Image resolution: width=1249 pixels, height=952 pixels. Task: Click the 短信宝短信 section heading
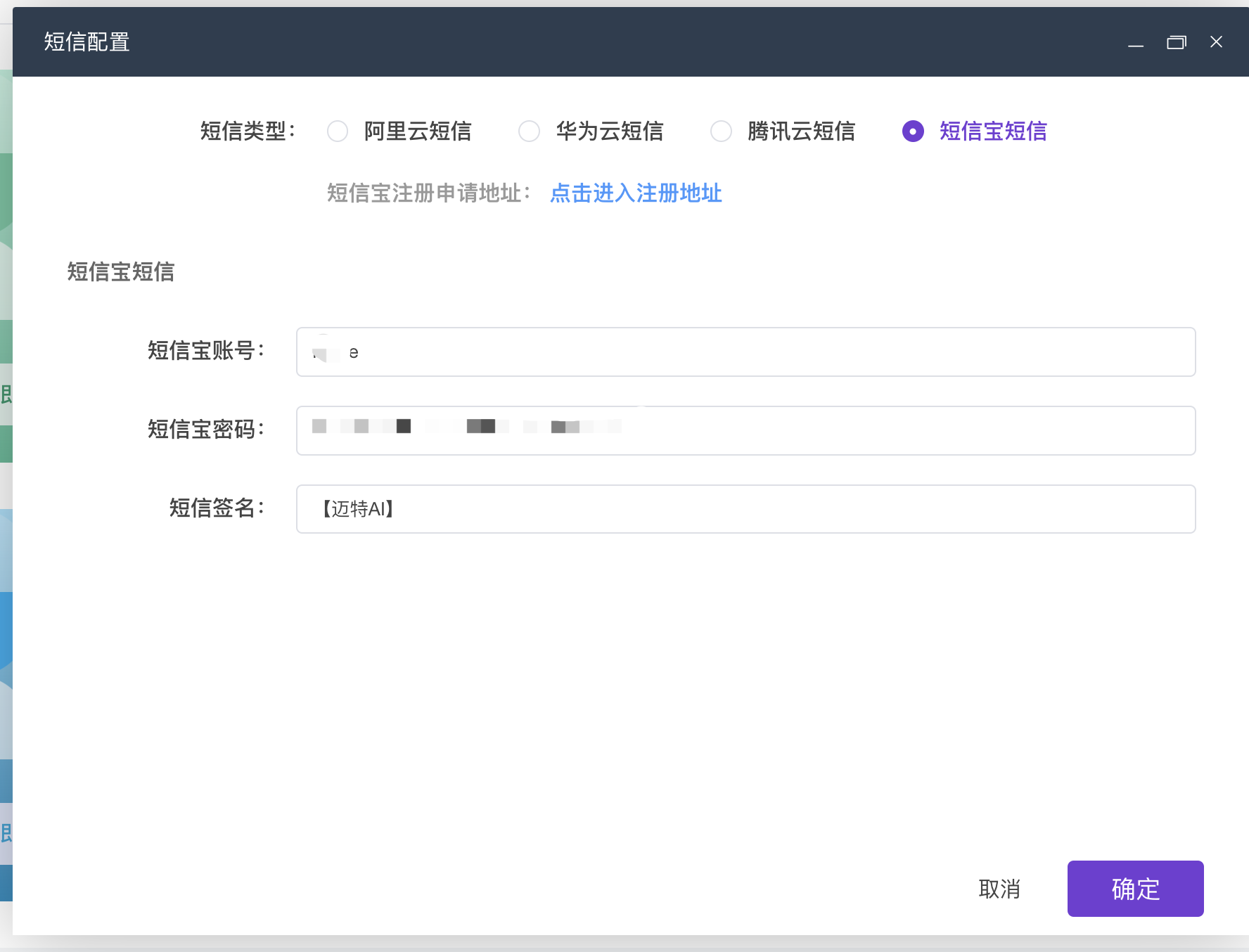[x=120, y=272]
